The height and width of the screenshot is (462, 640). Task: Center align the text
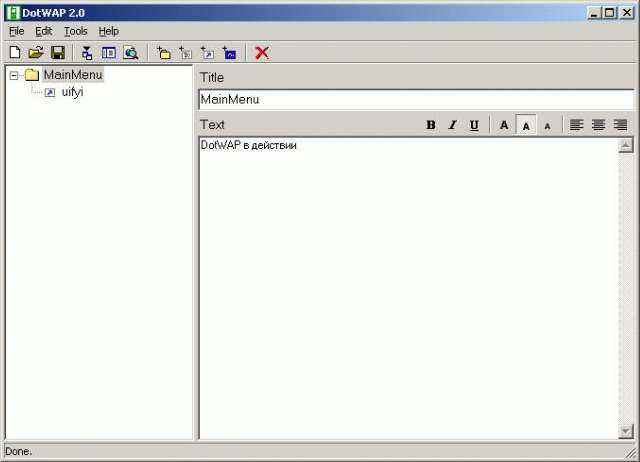(598, 124)
